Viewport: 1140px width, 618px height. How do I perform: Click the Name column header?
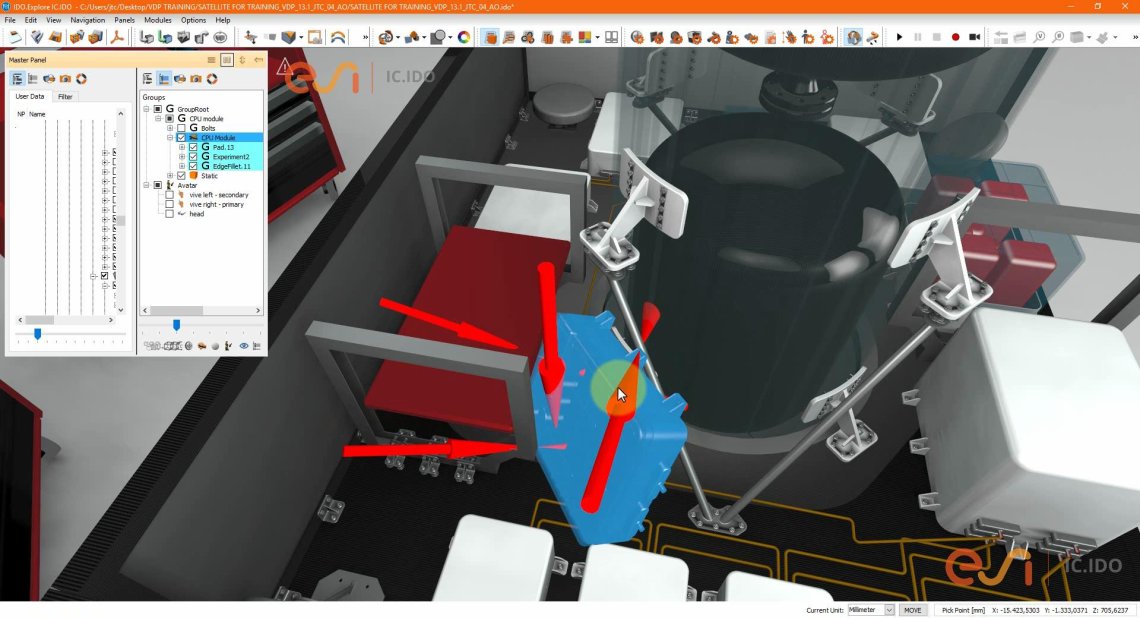pyautogui.click(x=37, y=114)
